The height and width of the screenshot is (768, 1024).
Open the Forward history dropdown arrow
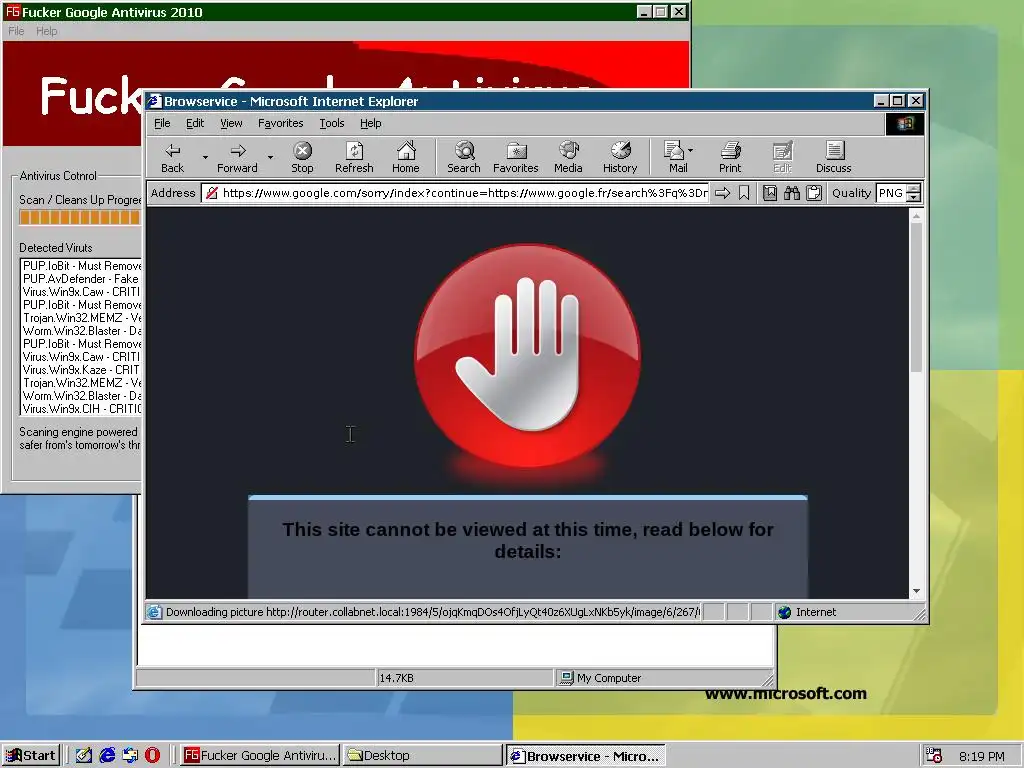(x=270, y=157)
